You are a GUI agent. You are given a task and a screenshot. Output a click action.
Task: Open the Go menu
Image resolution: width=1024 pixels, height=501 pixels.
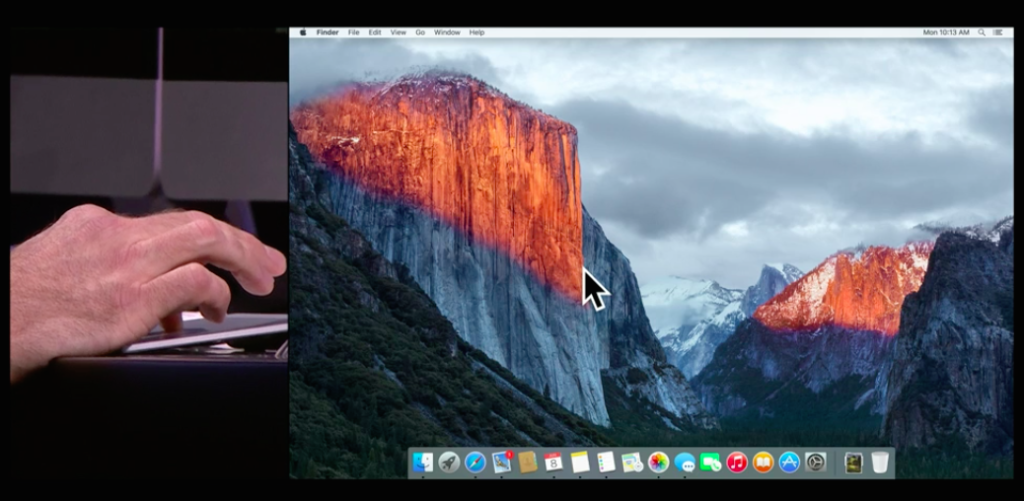[420, 32]
